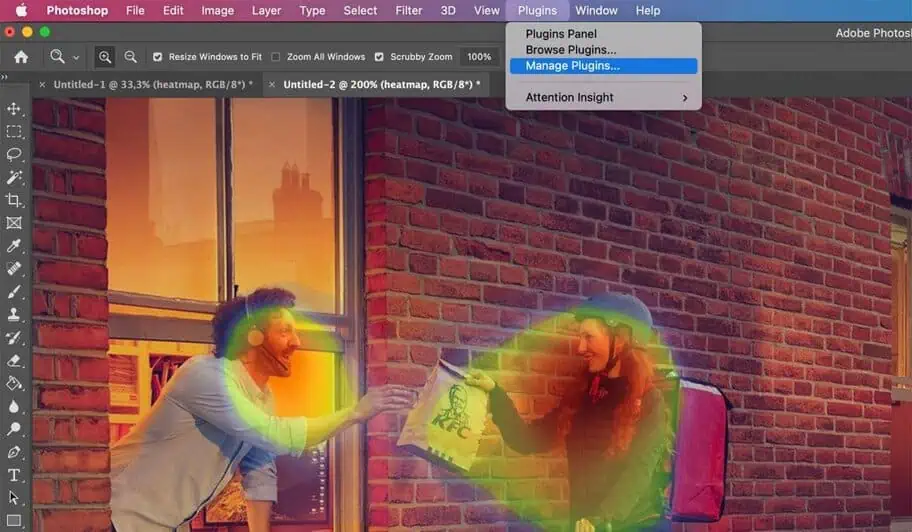Close the Untitled-1 tab
Viewport: 912px width, 532px height.
[x=42, y=84]
